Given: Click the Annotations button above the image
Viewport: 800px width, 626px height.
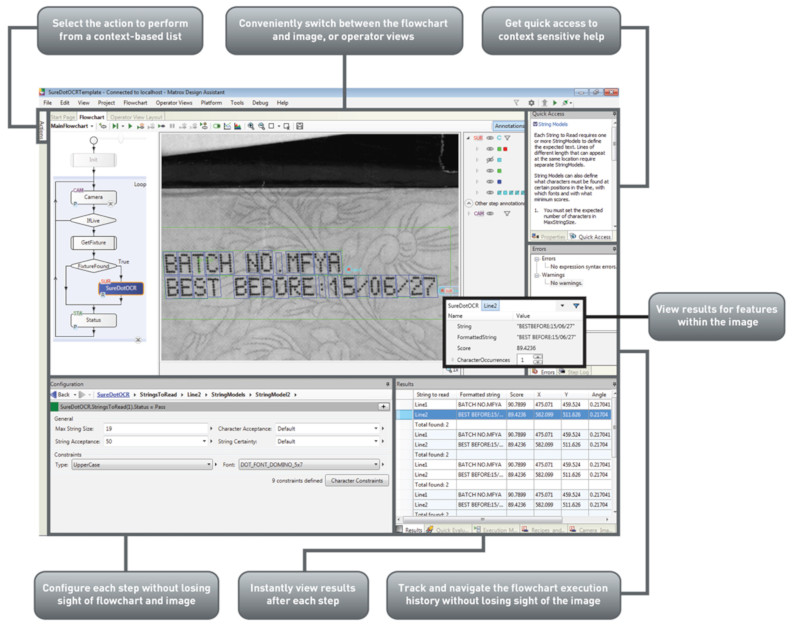Looking at the screenshot, I should 509,126.
